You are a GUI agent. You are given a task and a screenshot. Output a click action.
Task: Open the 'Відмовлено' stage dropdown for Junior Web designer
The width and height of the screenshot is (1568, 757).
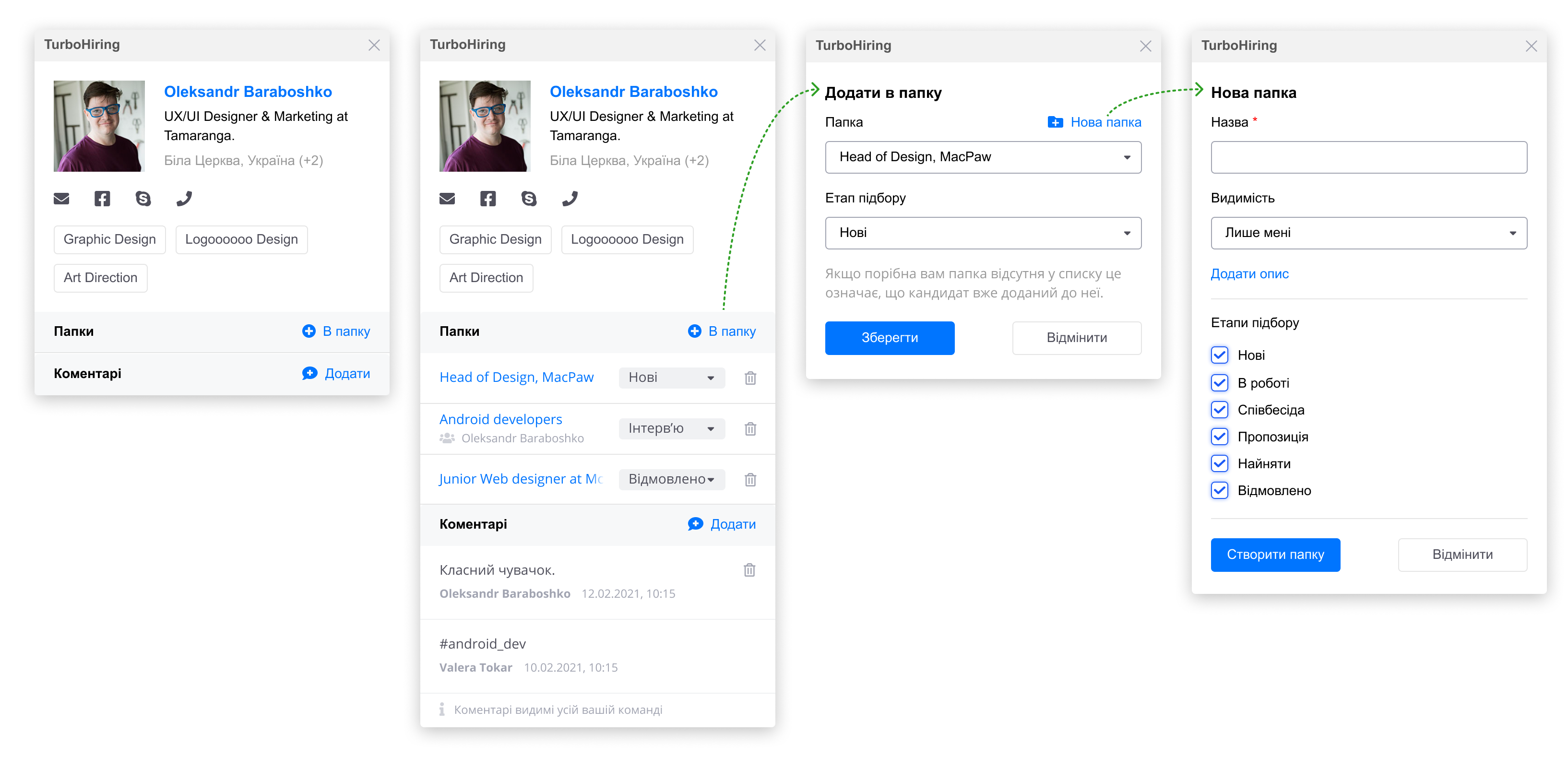tap(671, 480)
